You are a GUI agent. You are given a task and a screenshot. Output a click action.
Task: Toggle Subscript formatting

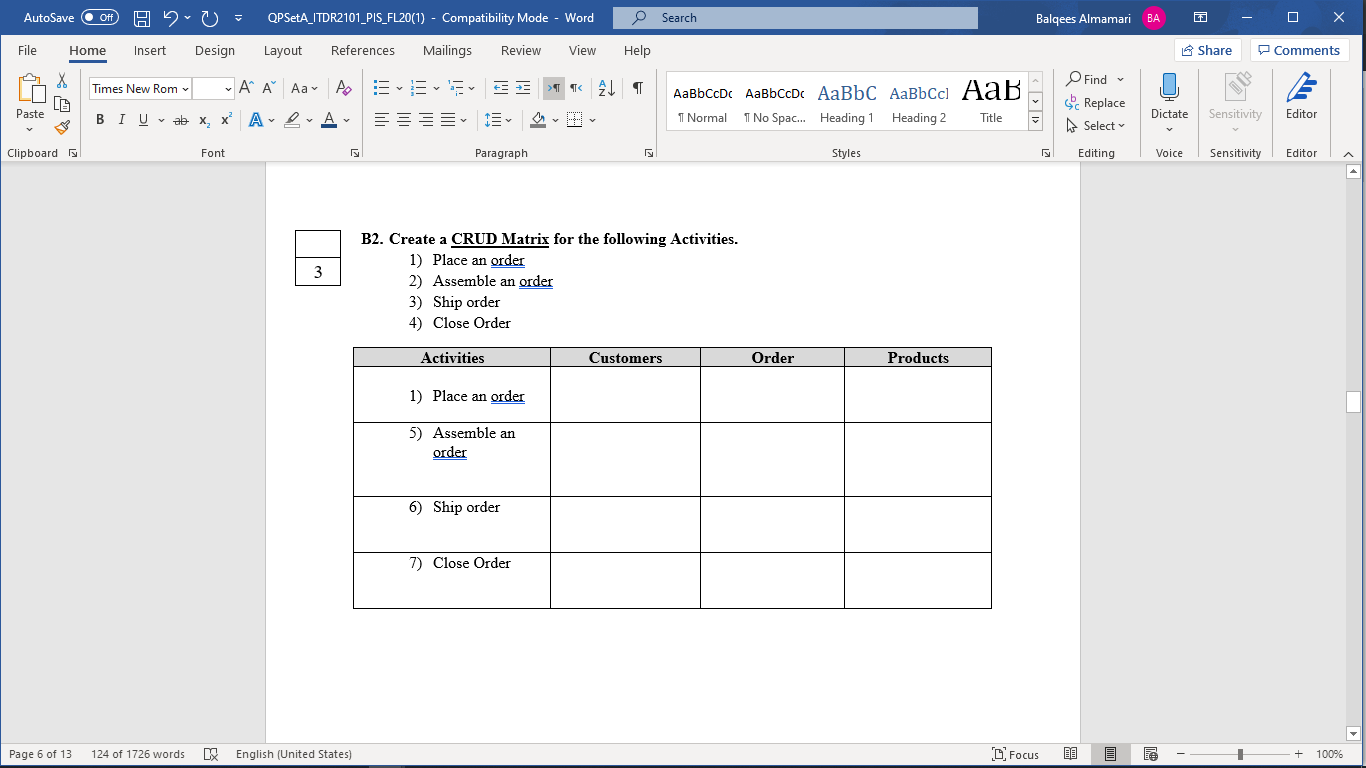(x=204, y=120)
